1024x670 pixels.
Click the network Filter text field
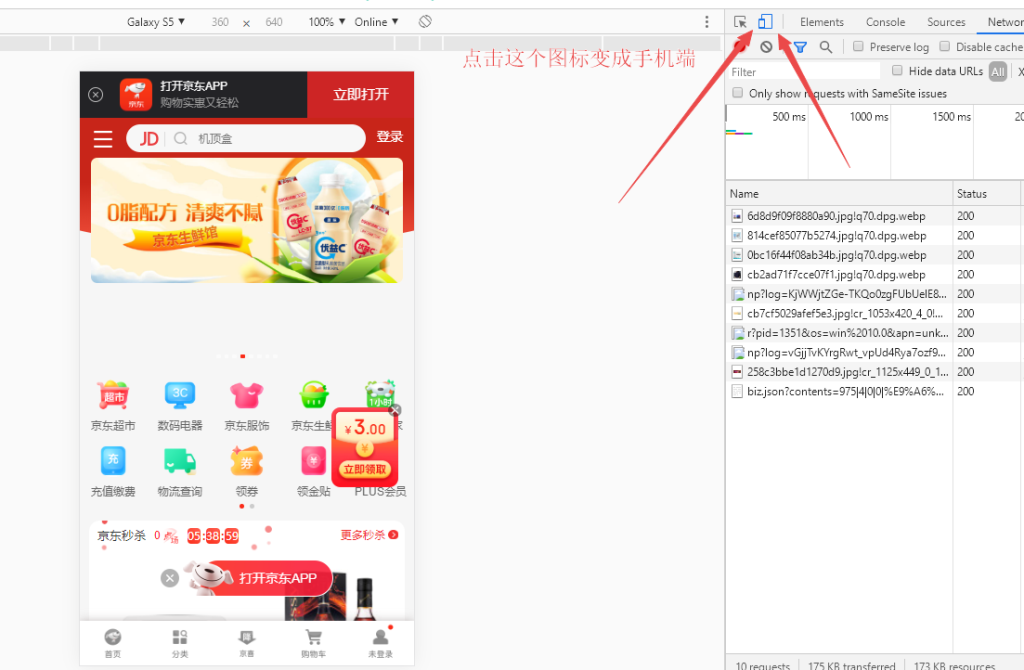(805, 71)
